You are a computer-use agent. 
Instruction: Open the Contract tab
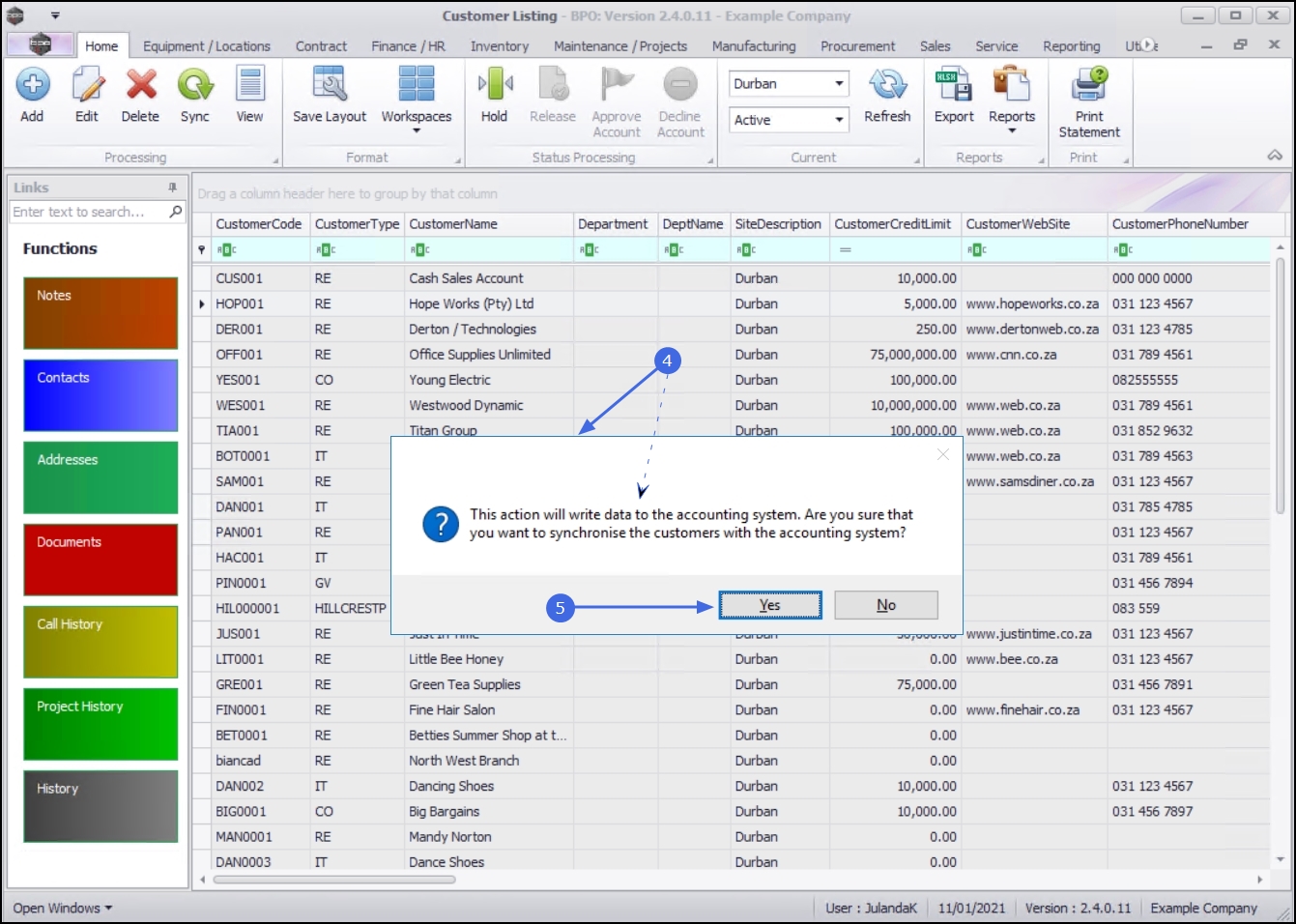coord(321,46)
